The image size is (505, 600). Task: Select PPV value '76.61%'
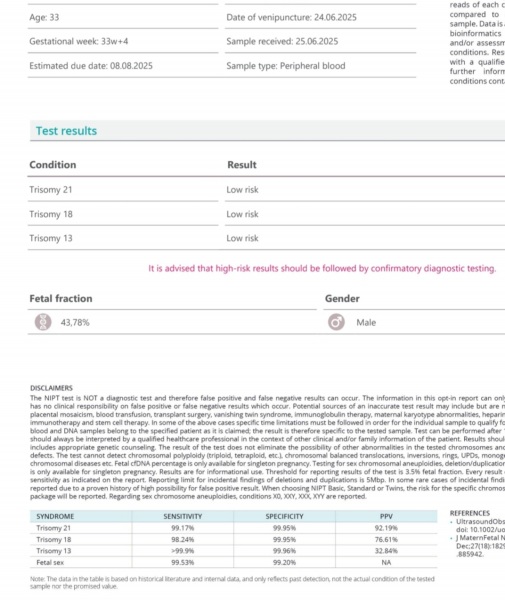pos(386,540)
